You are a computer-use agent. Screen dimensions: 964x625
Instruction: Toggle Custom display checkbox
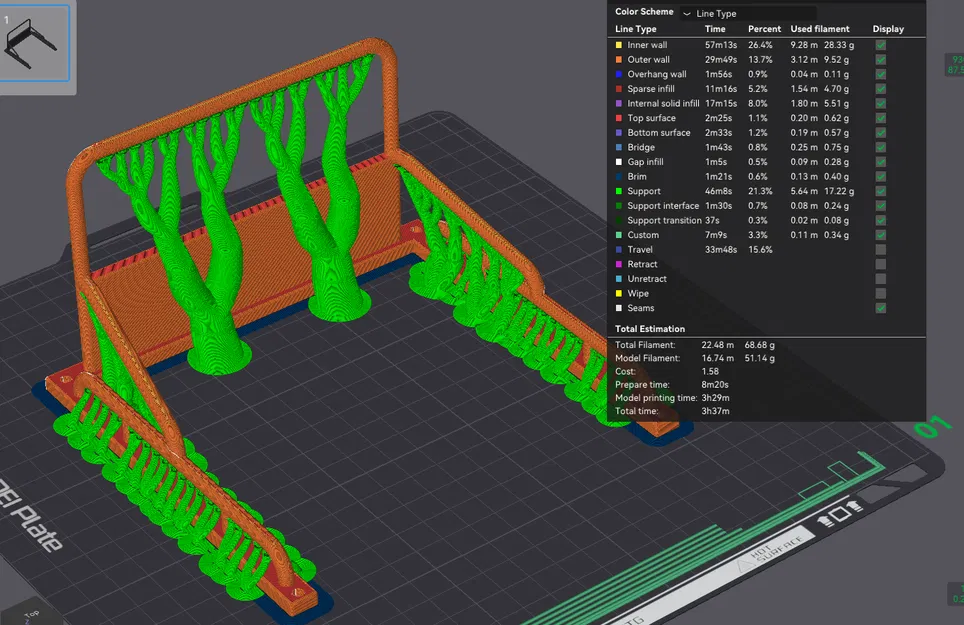tap(880, 235)
